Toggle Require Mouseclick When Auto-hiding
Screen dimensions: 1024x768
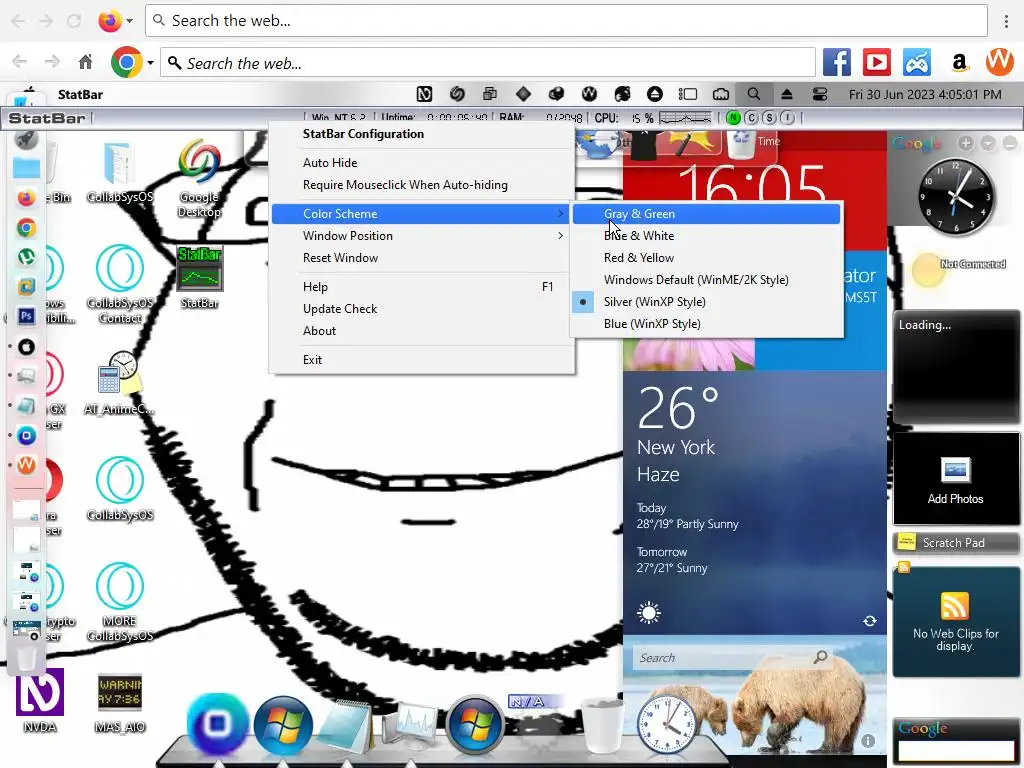tap(420, 185)
